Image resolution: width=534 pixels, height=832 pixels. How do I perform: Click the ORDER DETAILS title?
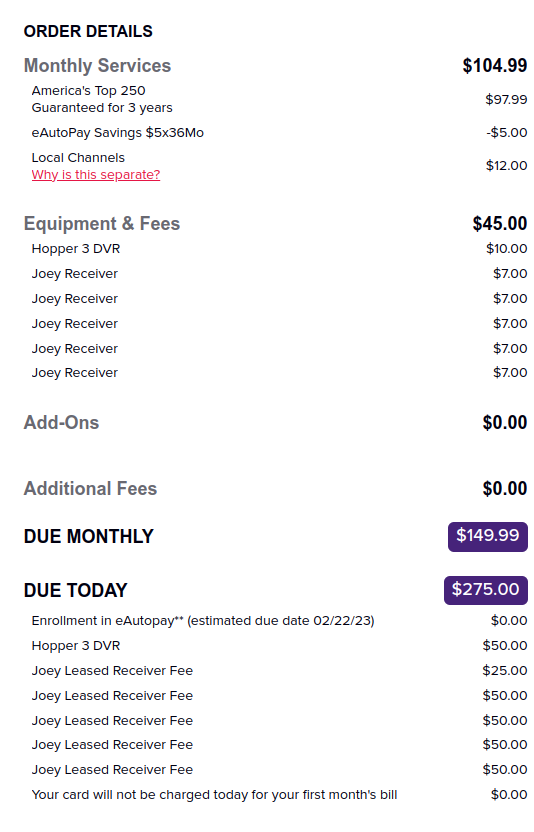coord(88,31)
